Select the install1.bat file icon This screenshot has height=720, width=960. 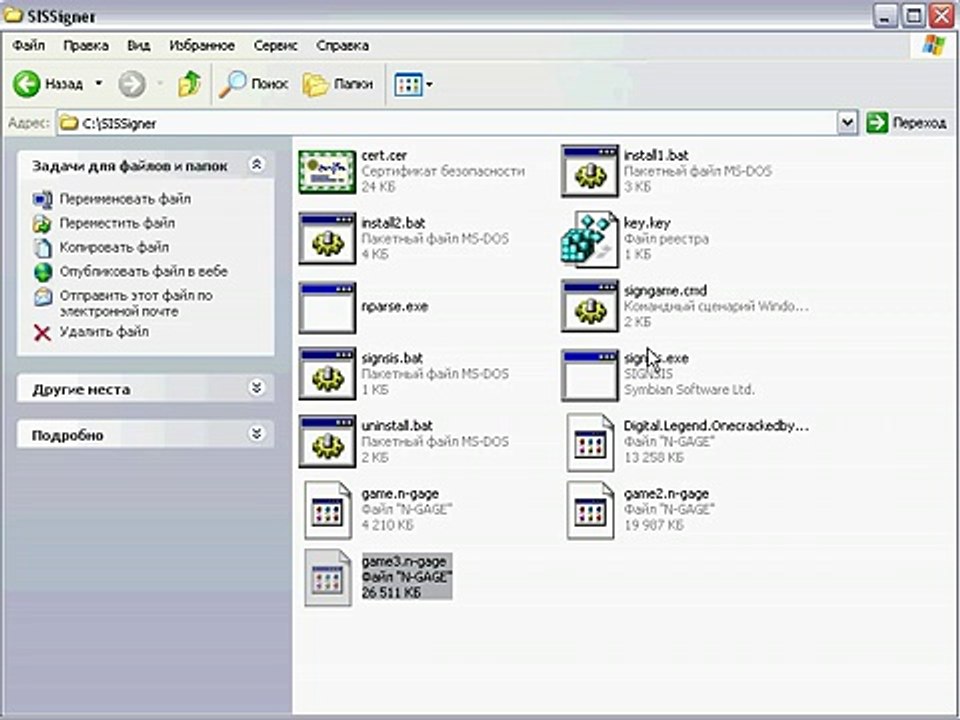click(x=590, y=171)
